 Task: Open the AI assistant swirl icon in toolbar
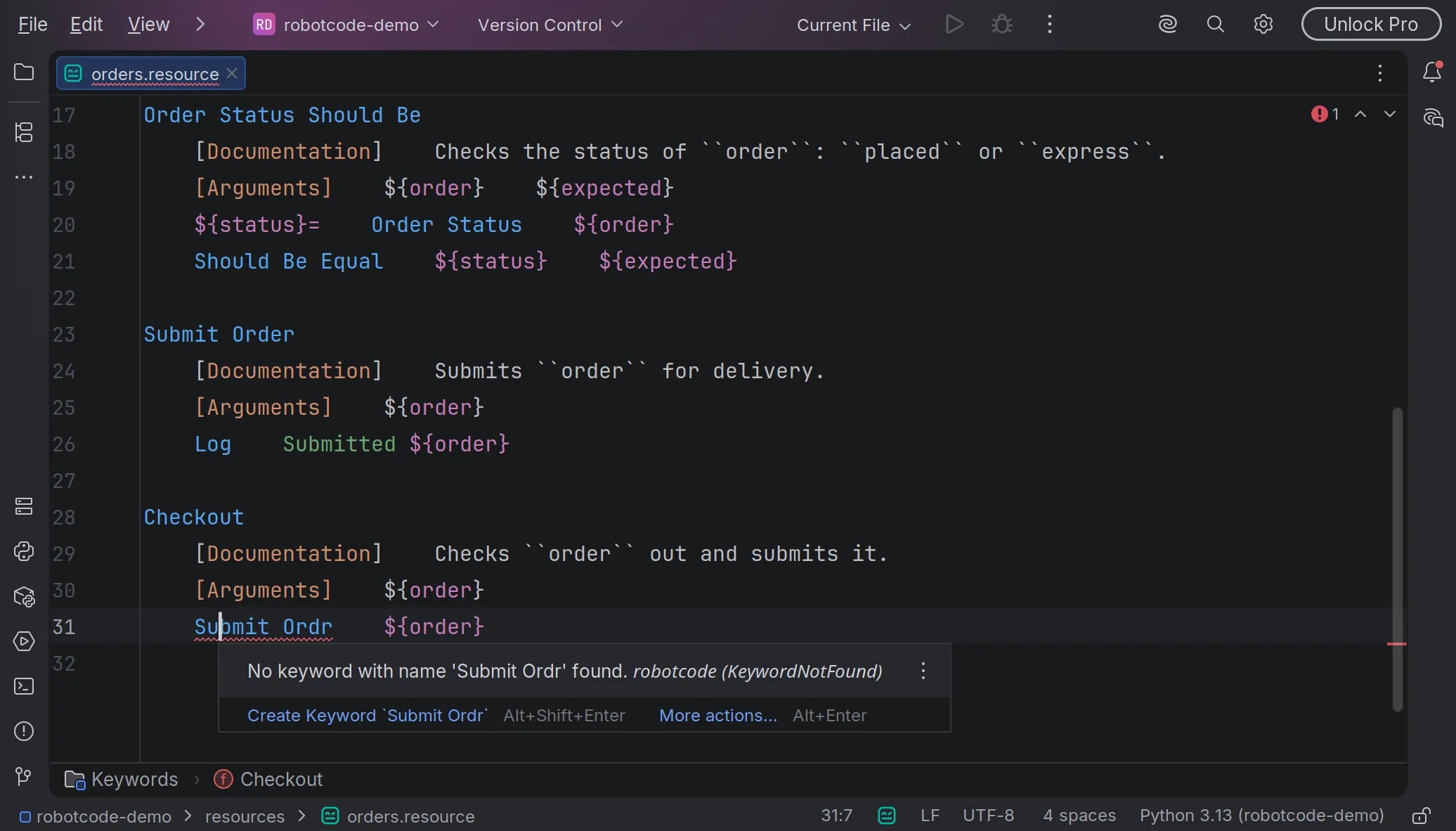(1168, 25)
